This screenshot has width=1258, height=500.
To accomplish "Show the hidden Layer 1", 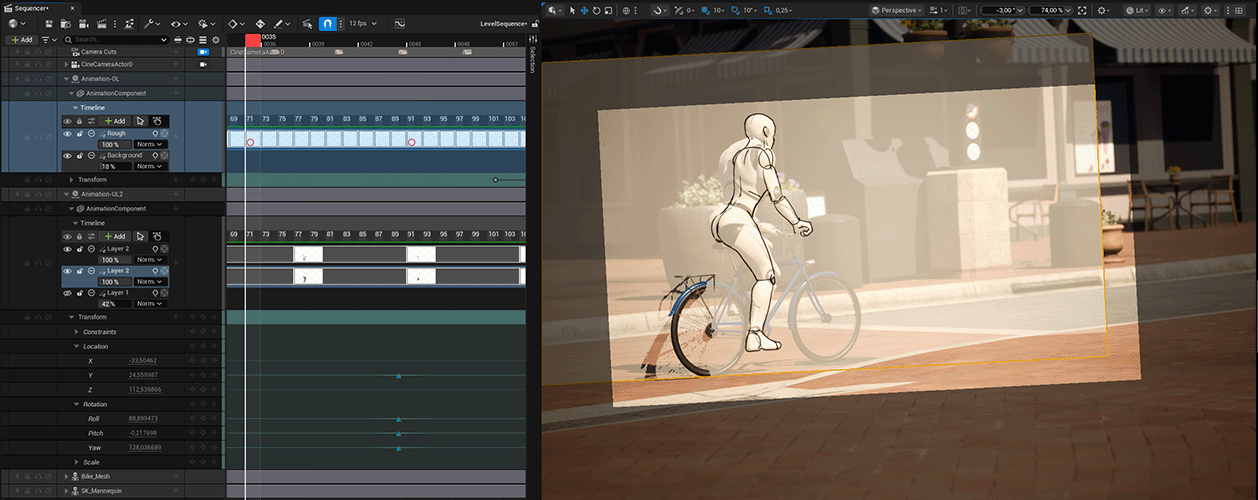I will coord(68,293).
